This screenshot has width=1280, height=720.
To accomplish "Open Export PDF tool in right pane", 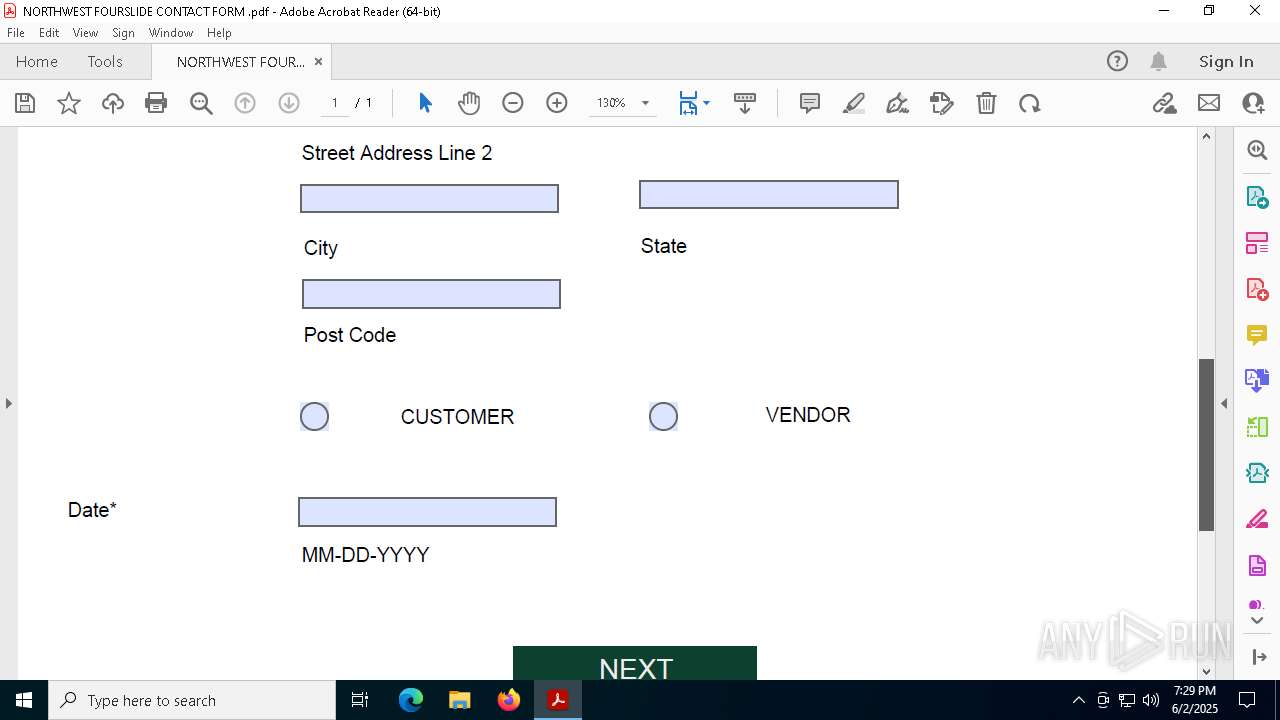I will 1257,197.
